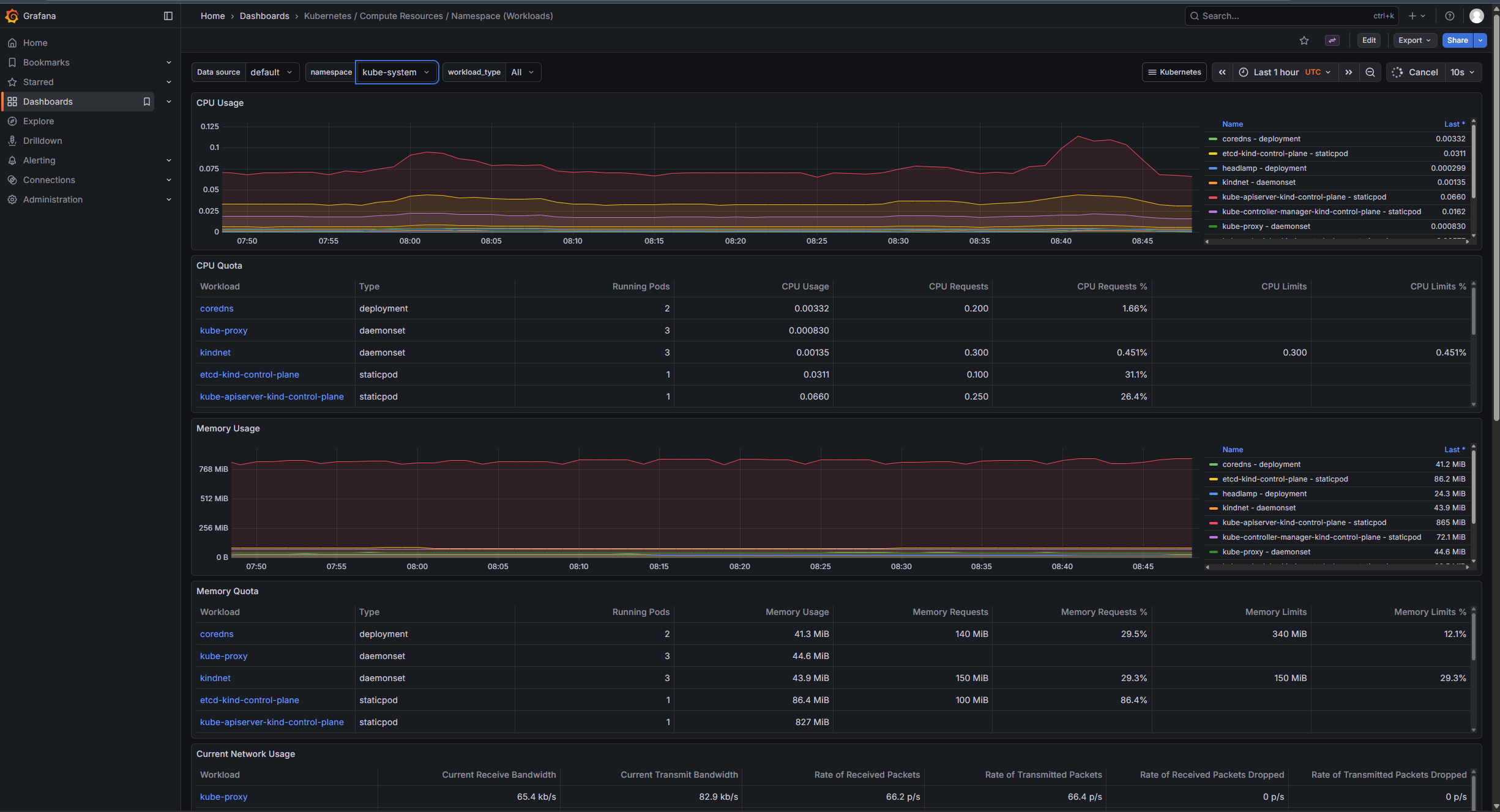Click the zoom out time range icon

click(1370, 72)
